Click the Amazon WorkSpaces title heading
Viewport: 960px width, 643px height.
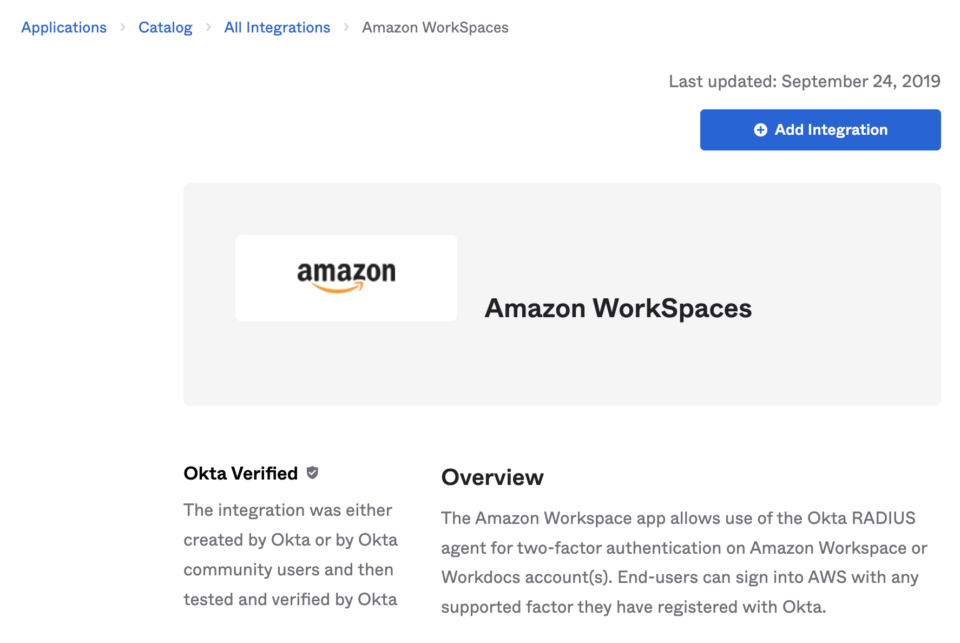pos(617,308)
